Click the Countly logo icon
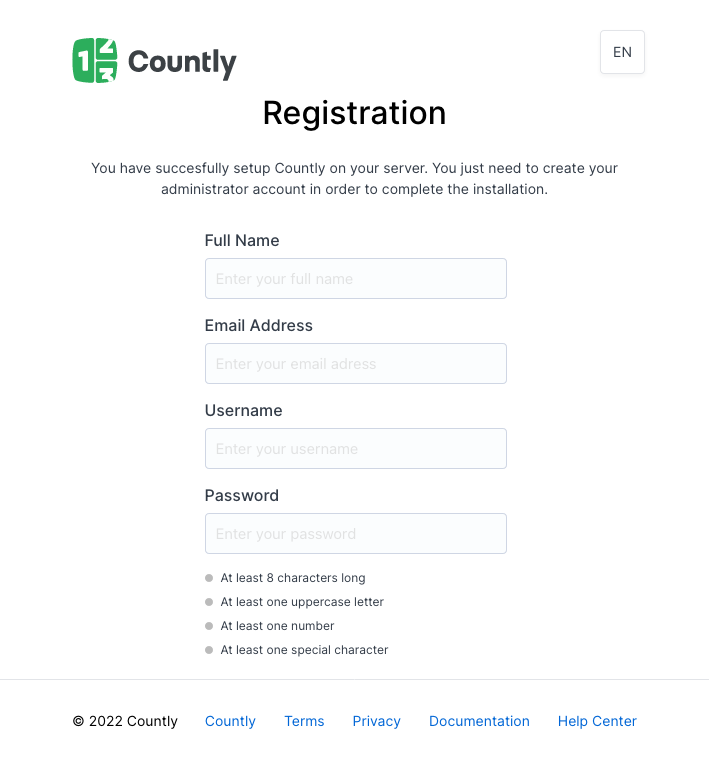Image resolution: width=709 pixels, height=762 pixels. [95, 61]
